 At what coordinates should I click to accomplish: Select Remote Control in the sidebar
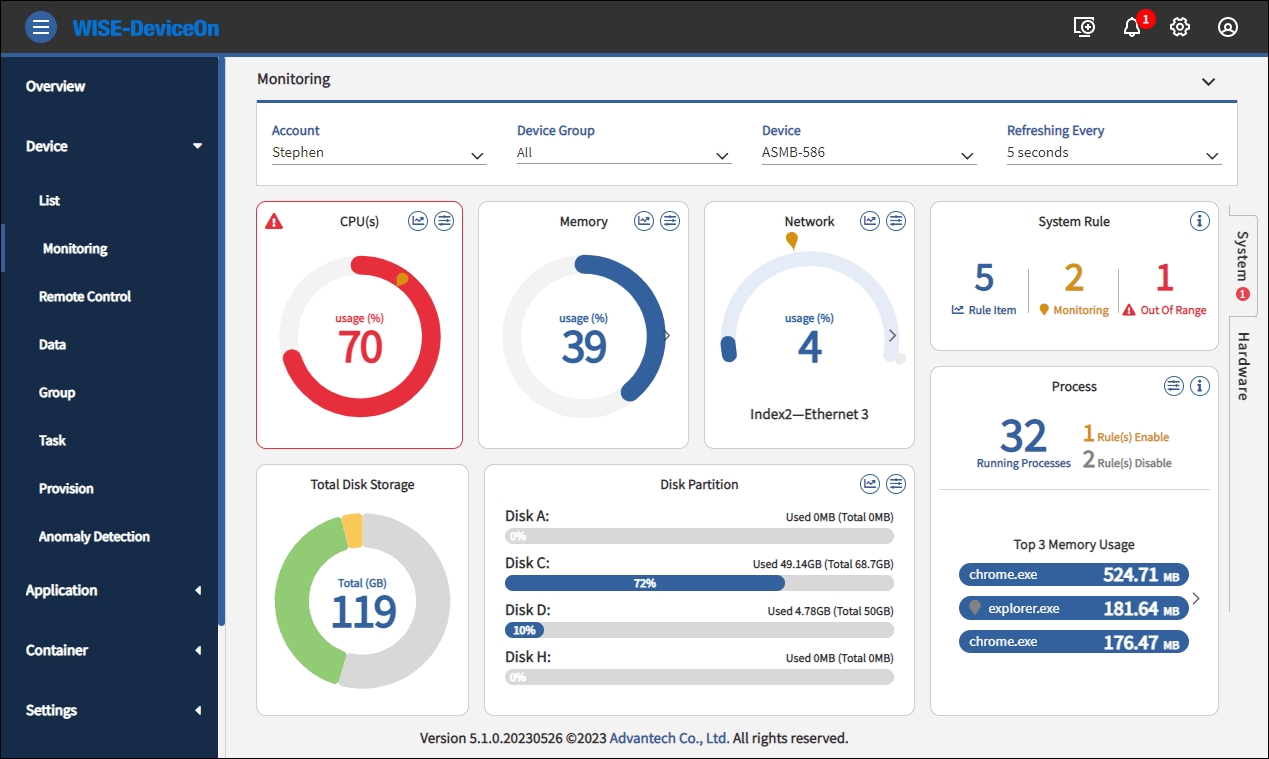(85, 296)
